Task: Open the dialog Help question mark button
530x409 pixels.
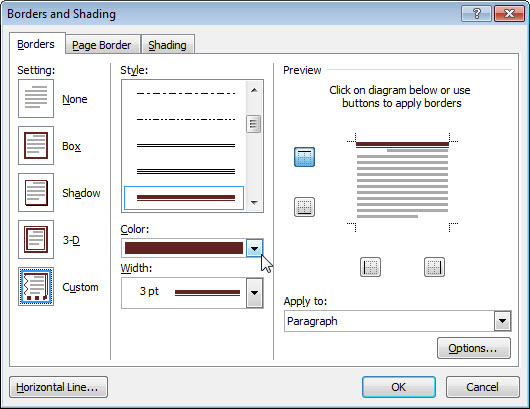Action: (x=476, y=14)
